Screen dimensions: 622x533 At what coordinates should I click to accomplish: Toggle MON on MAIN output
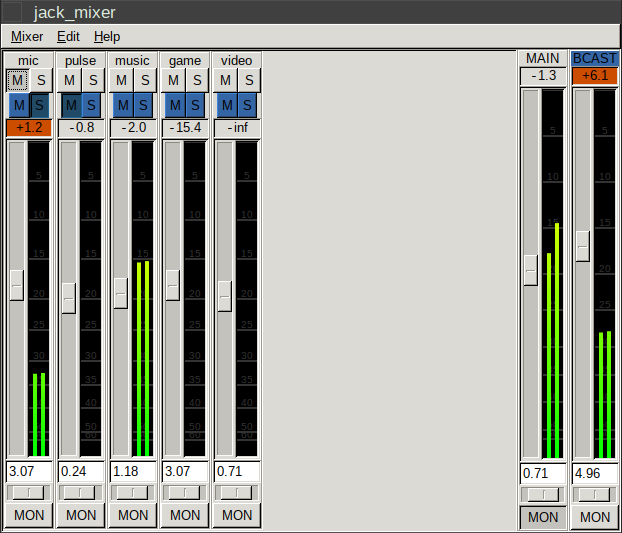pos(543,517)
